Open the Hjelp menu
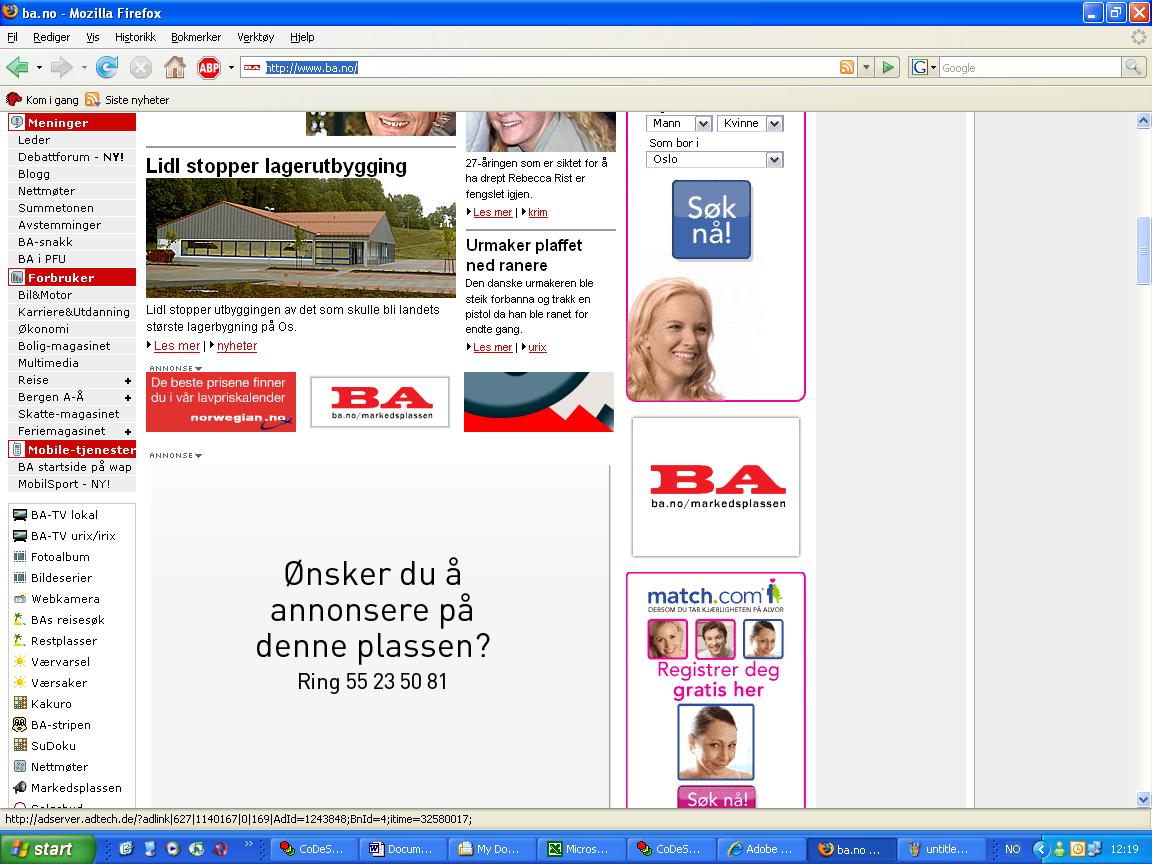 pos(302,37)
